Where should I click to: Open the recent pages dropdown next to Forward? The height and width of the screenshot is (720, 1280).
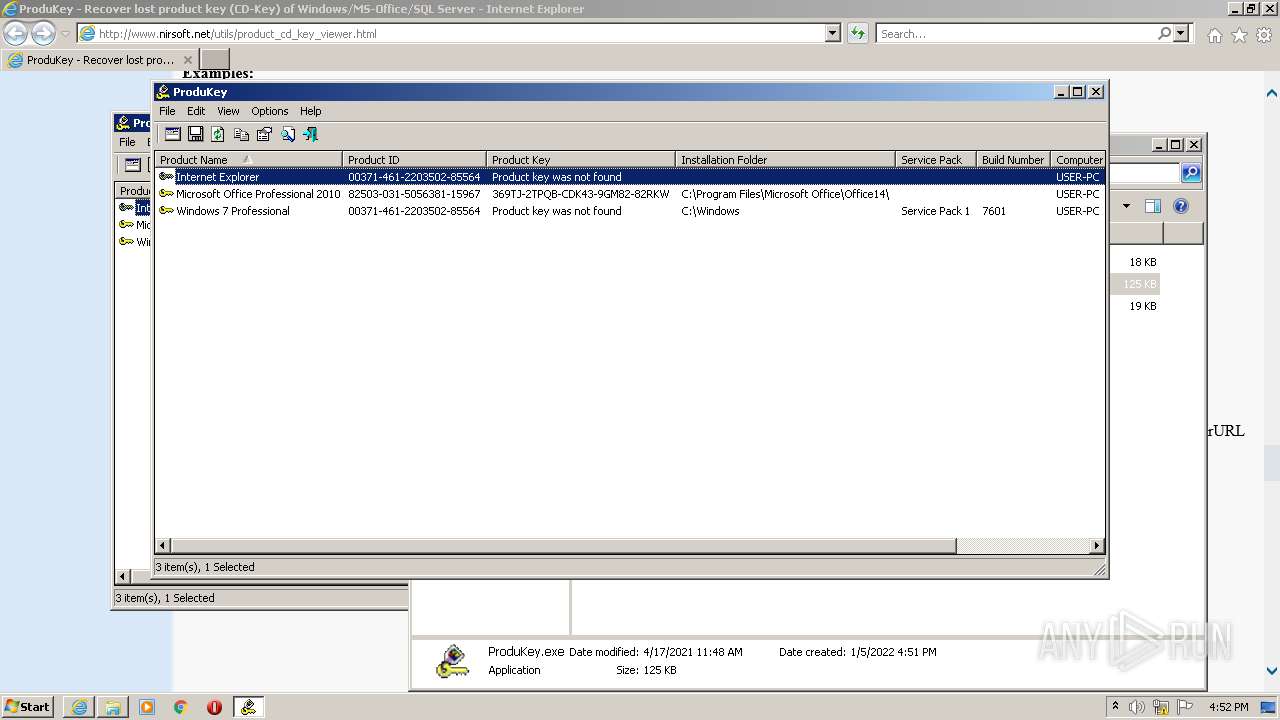coord(65,34)
